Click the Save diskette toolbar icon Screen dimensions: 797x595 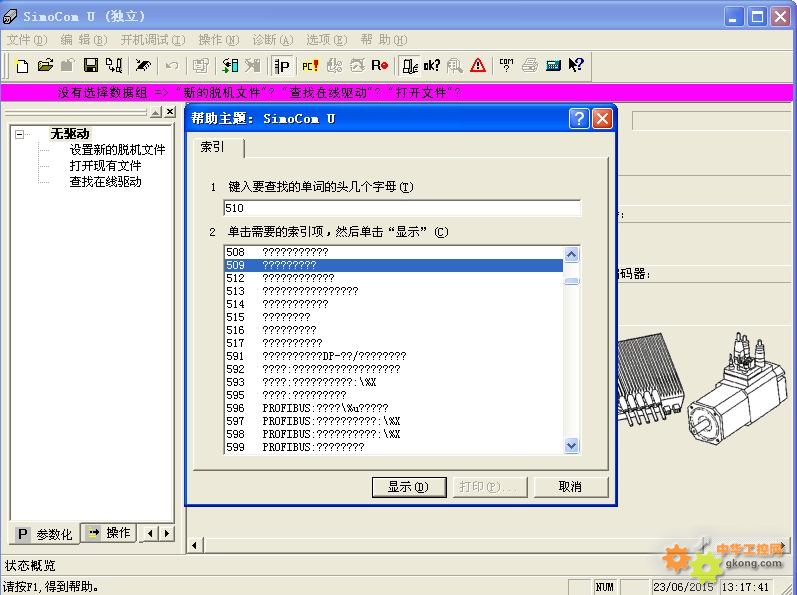coord(91,66)
